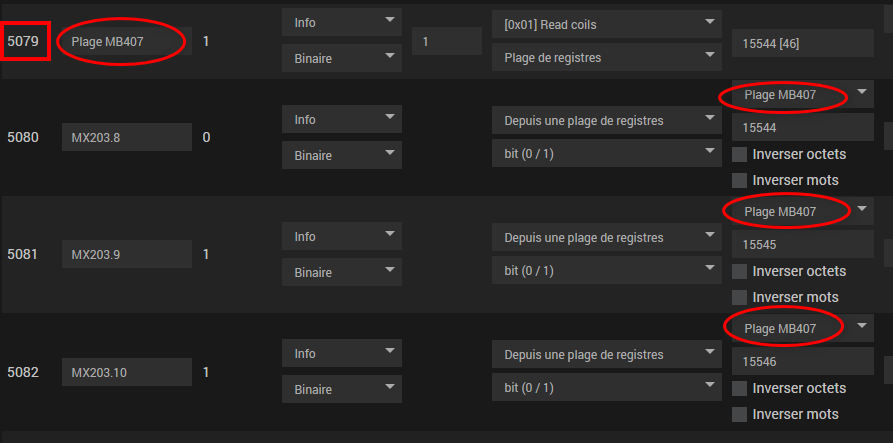893x443 pixels.
Task: Enable Inverser mots for MX203.8
Action: pyautogui.click(x=740, y=180)
